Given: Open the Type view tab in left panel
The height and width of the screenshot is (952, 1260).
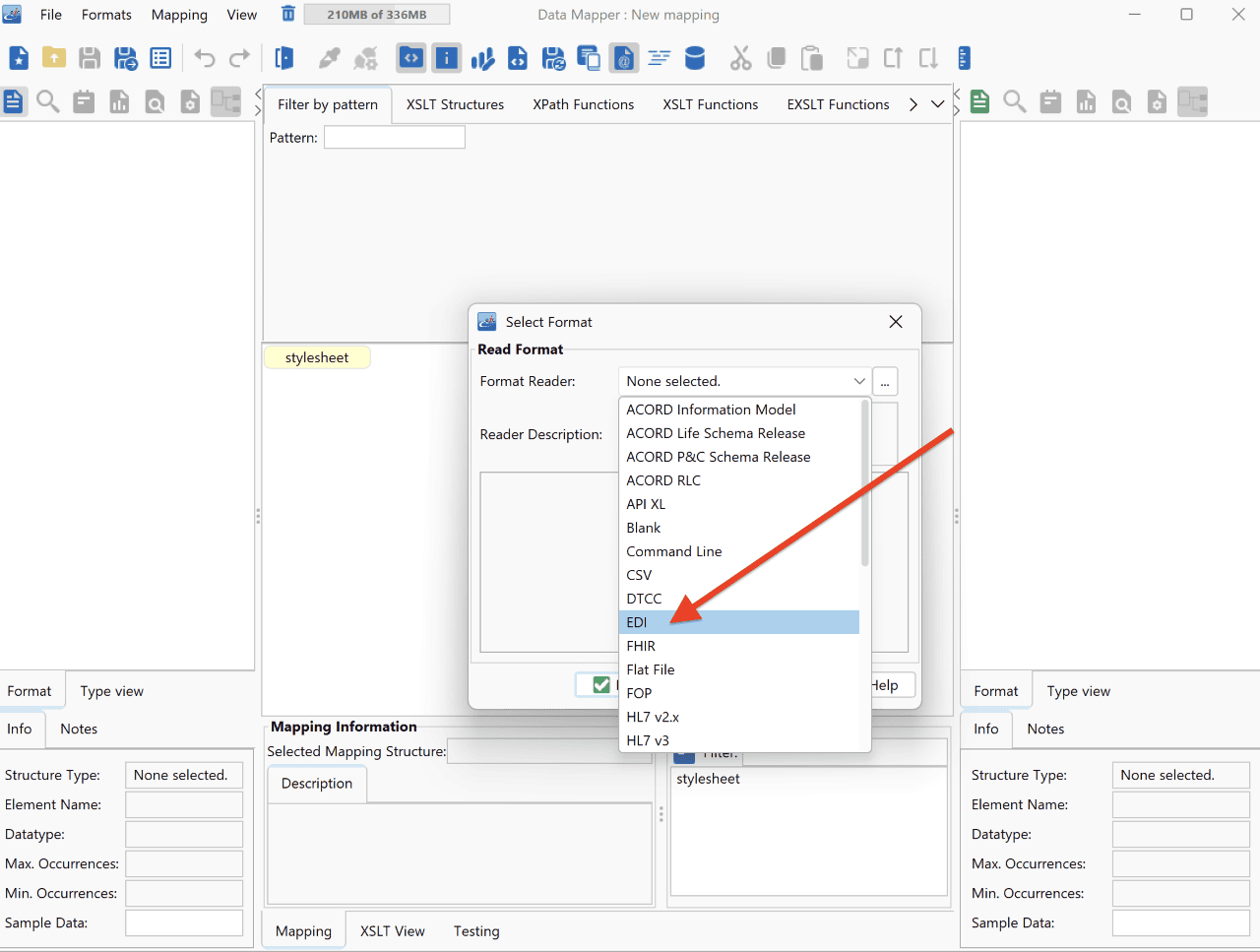Looking at the screenshot, I should point(112,691).
